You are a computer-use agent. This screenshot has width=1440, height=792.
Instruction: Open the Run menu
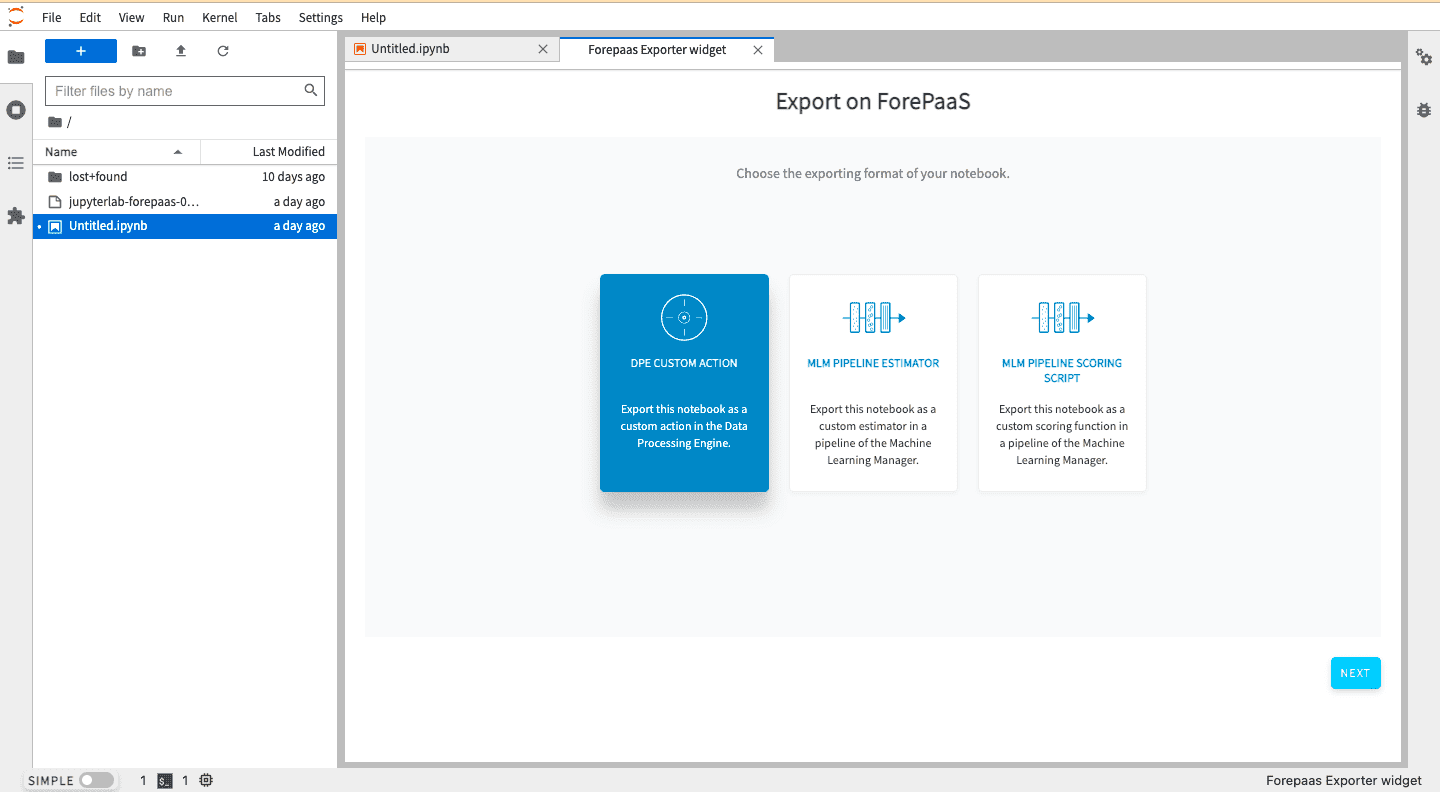tap(173, 18)
